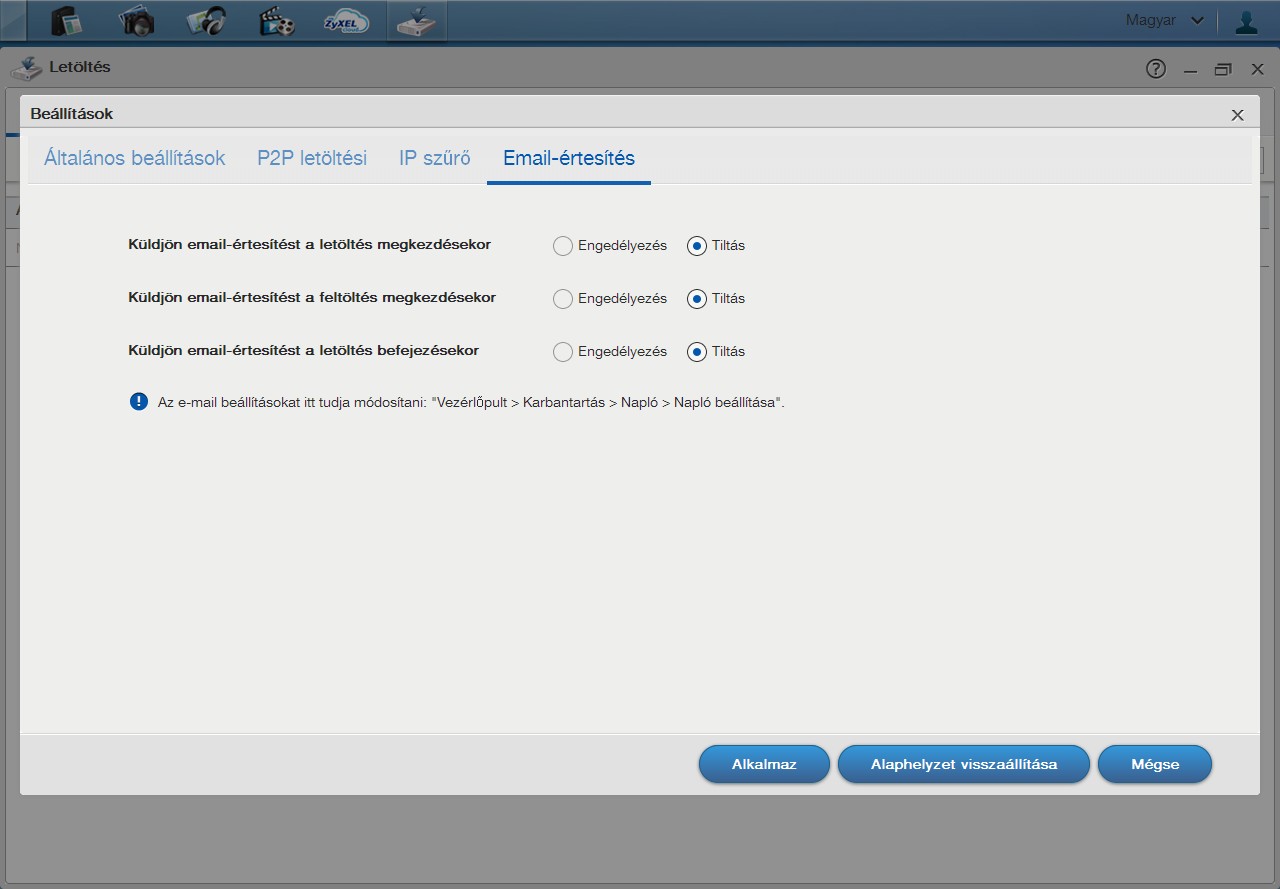Switch to Általános beállítások tab

click(x=135, y=158)
